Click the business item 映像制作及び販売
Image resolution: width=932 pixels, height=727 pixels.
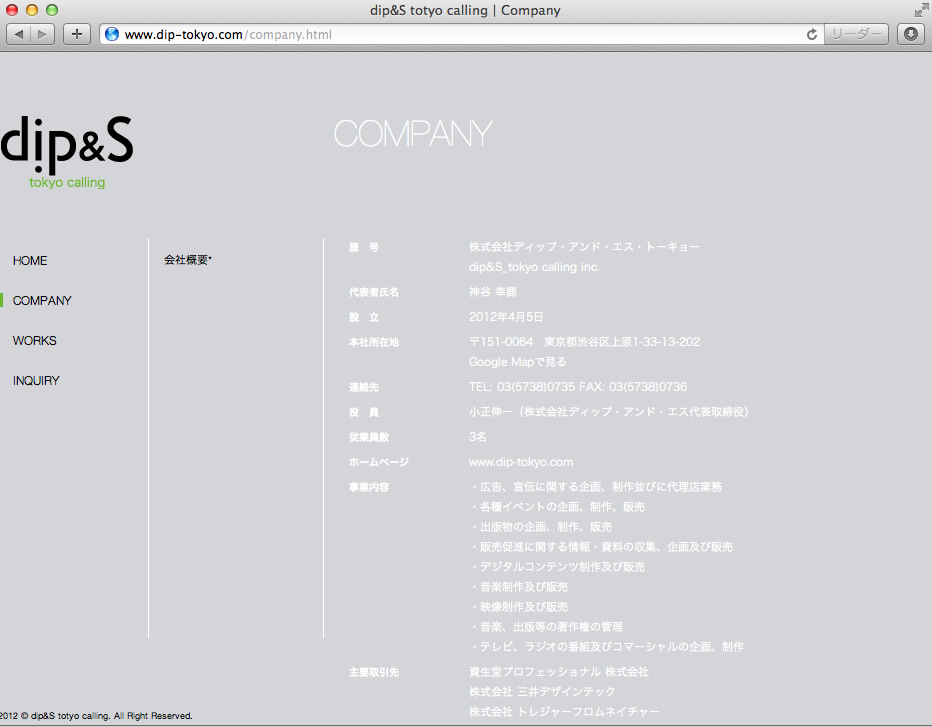tap(520, 607)
